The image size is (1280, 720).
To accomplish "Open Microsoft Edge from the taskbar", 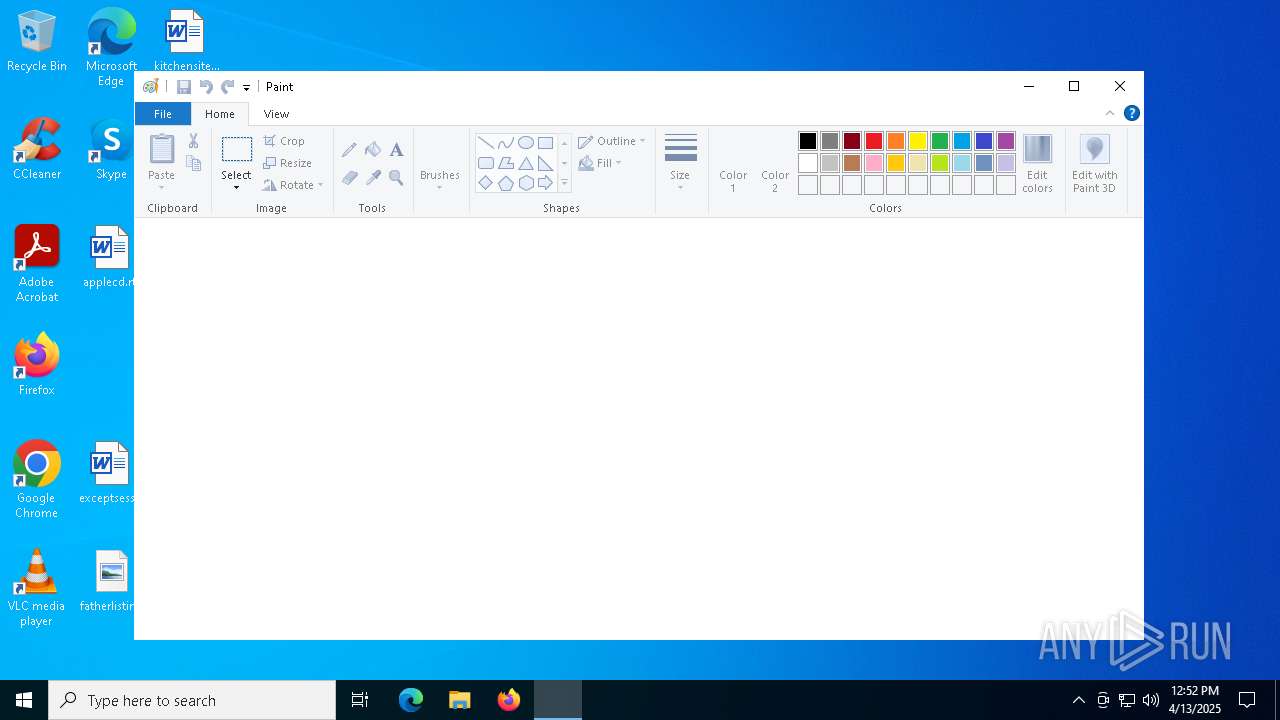I will [x=411, y=700].
